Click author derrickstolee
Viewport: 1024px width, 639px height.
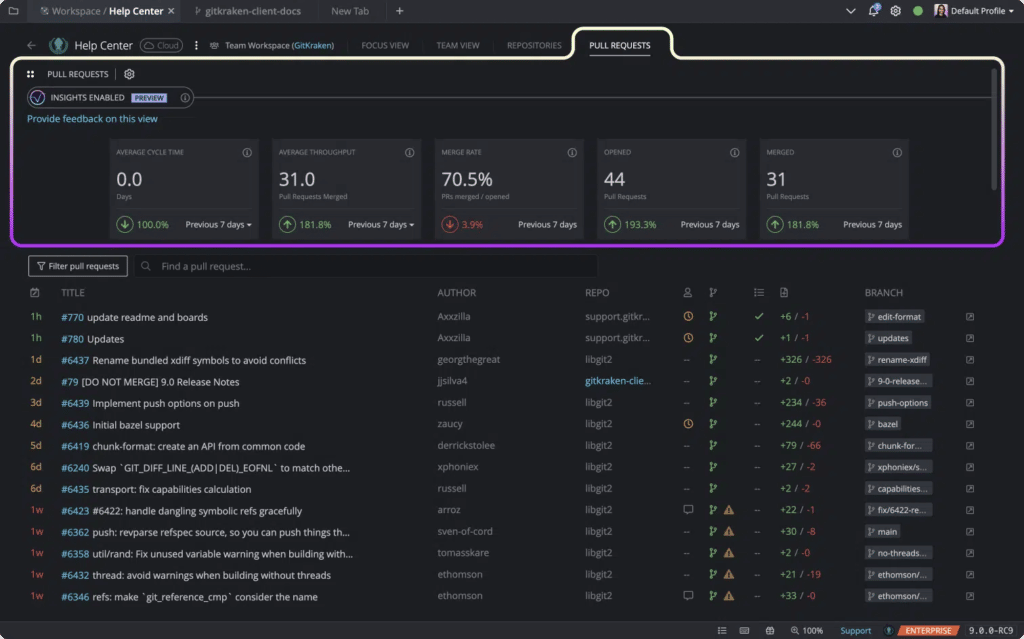click(466, 446)
